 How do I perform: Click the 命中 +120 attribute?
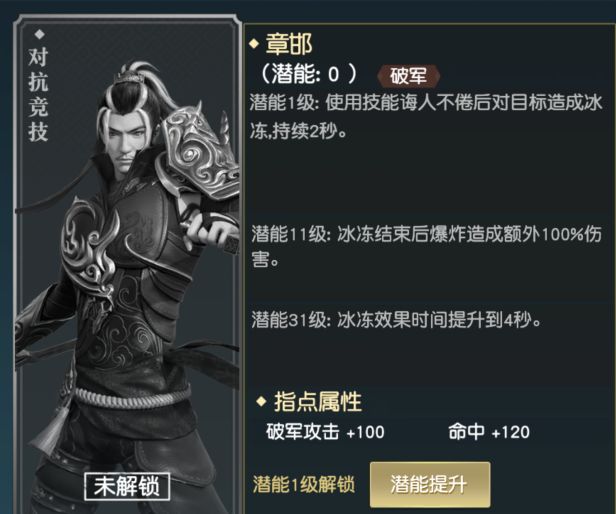point(489,432)
